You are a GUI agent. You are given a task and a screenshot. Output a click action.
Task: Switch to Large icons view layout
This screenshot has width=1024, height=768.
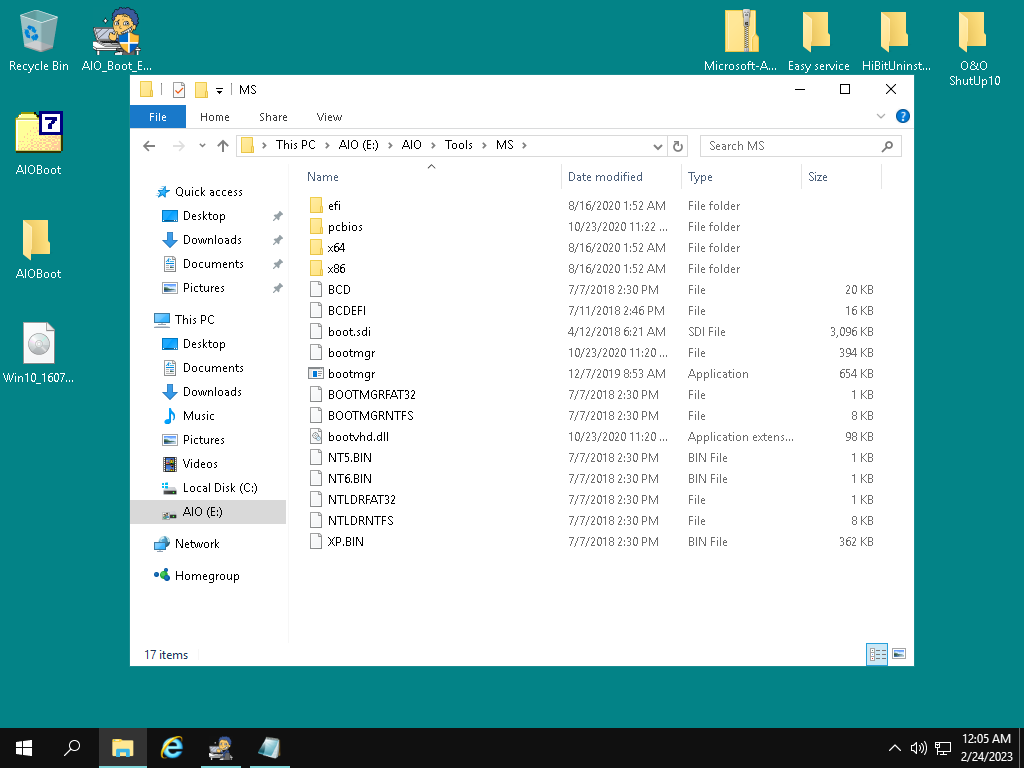[x=899, y=654]
